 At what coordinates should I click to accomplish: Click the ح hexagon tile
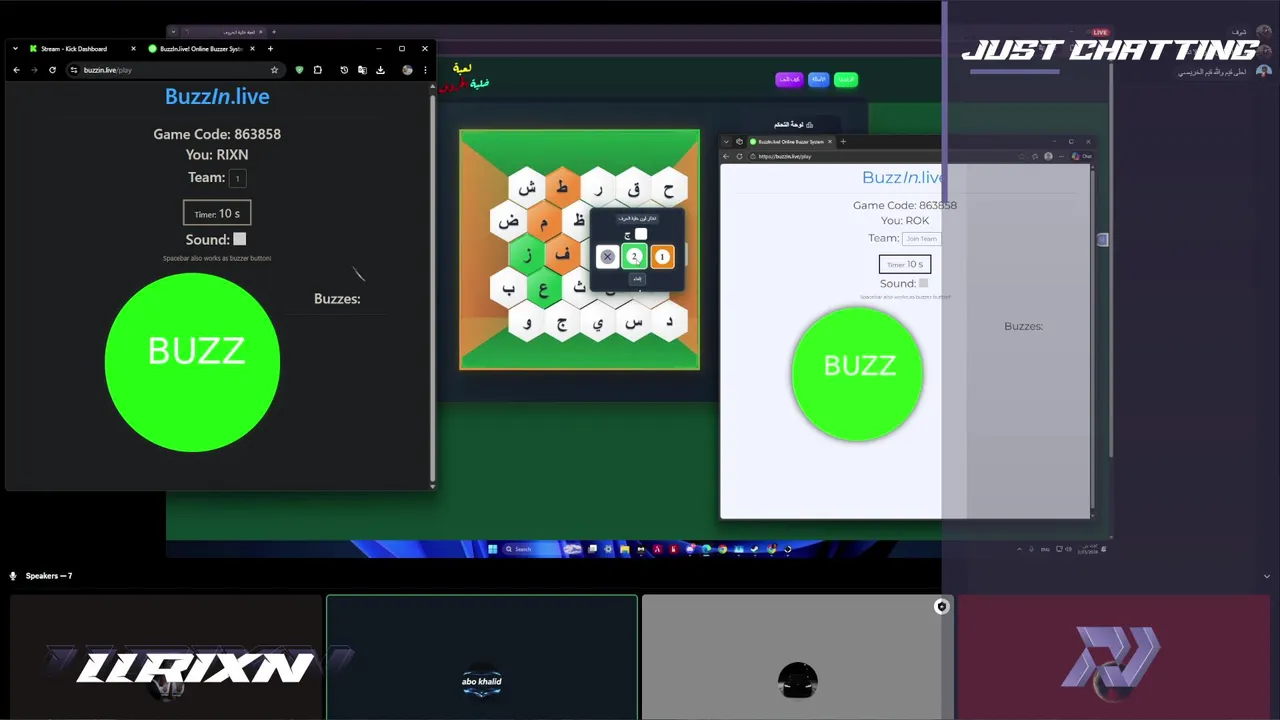click(x=669, y=188)
